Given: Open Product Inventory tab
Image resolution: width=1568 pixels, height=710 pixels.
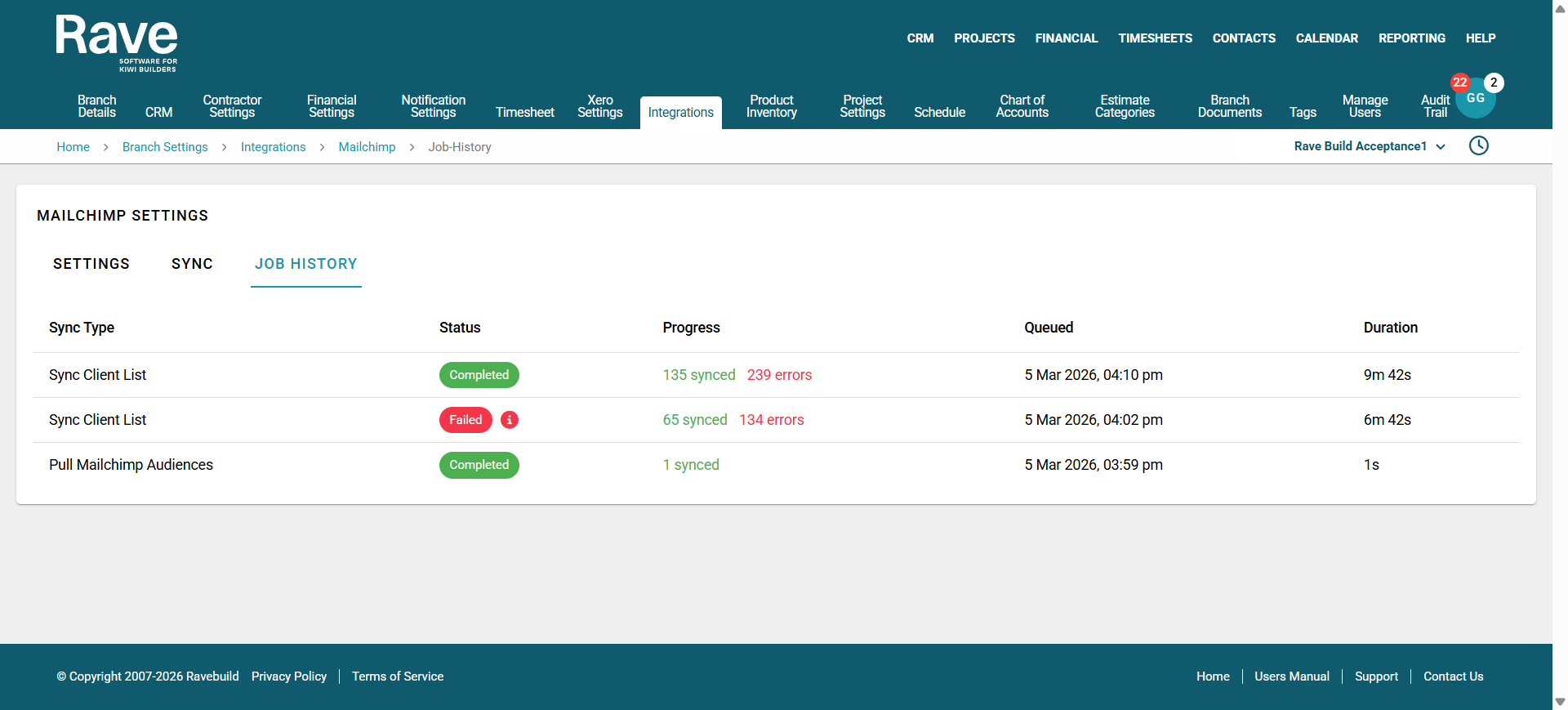Looking at the screenshot, I should (772, 106).
